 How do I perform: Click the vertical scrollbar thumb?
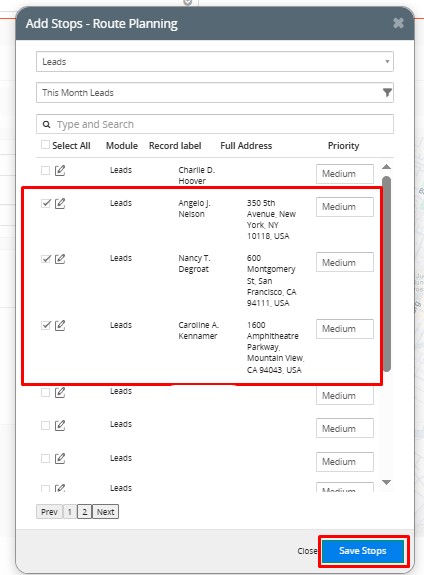[386, 274]
